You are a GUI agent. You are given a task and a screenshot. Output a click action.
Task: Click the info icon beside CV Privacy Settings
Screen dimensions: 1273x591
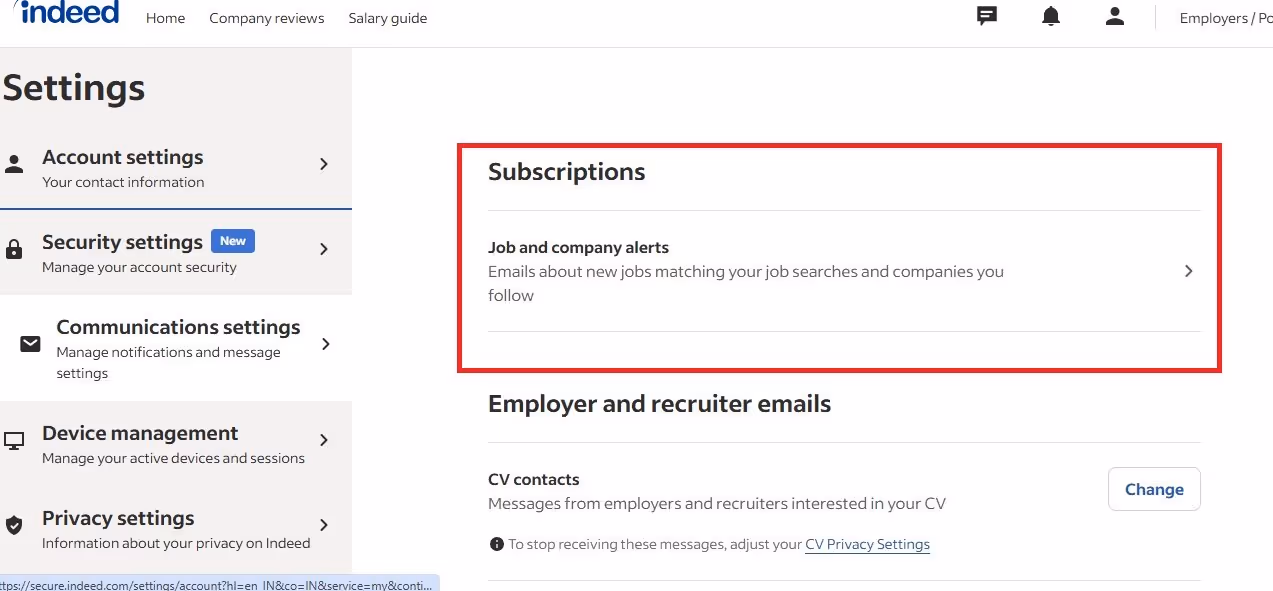point(496,544)
